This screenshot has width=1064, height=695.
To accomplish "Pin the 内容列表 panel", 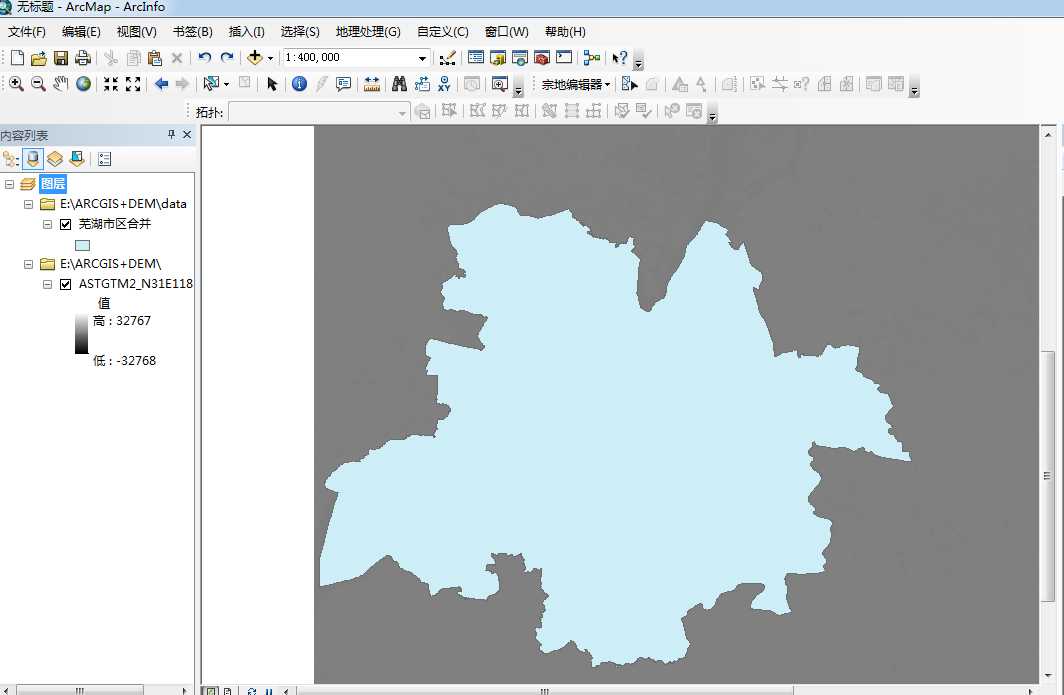I will (171, 134).
